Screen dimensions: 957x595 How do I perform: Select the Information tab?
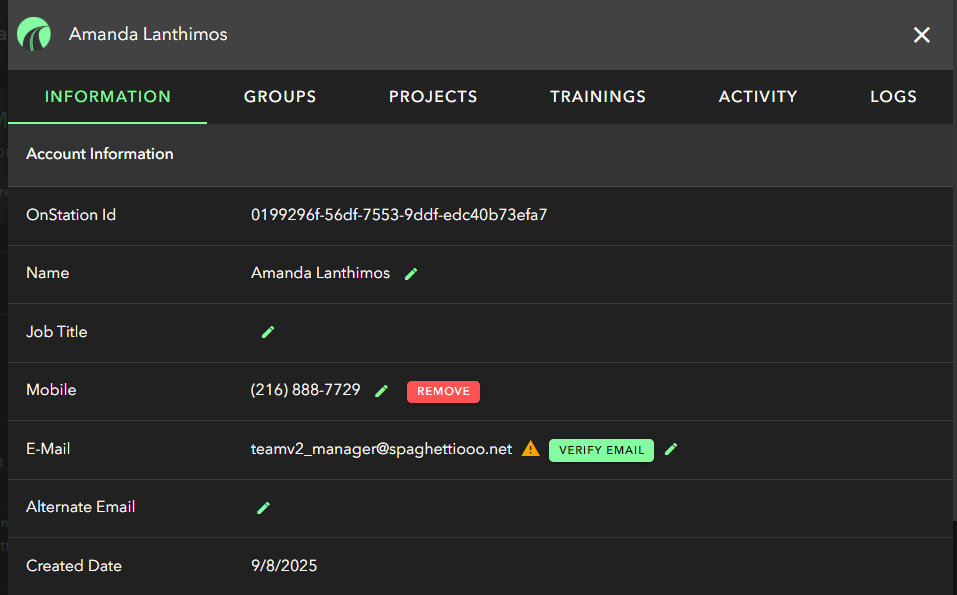coord(108,97)
